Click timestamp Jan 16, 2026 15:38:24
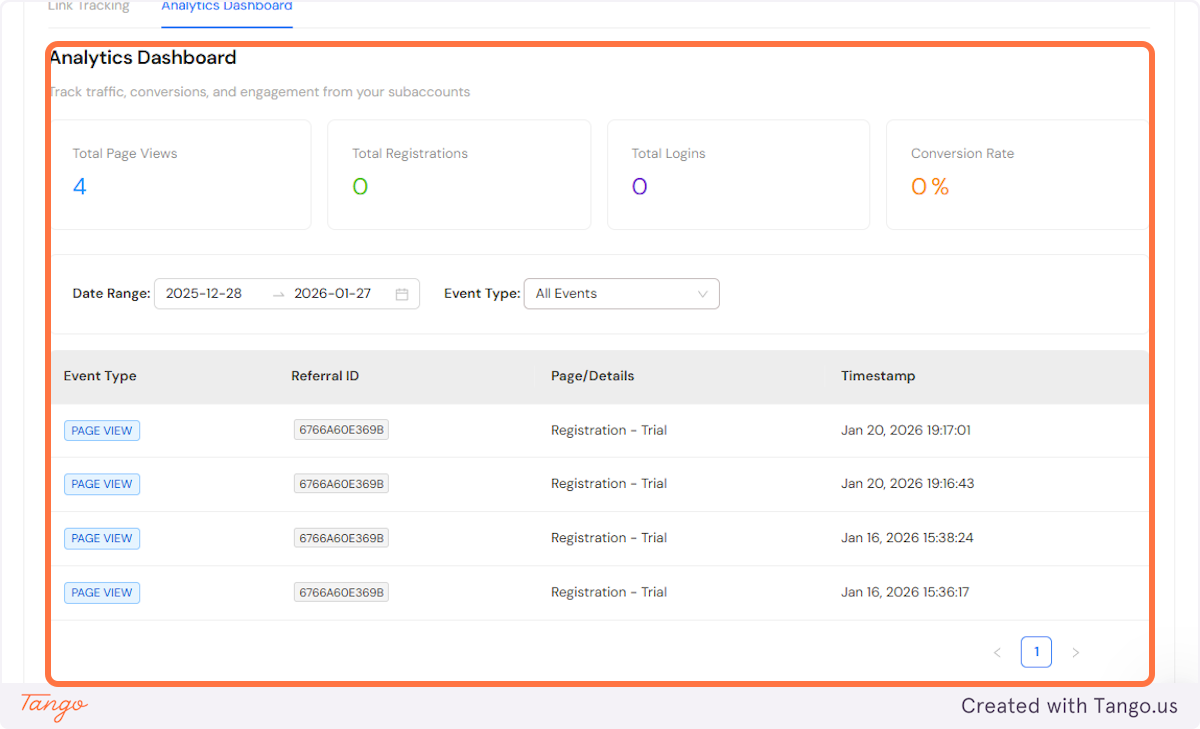The image size is (1200, 729). click(907, 538)
